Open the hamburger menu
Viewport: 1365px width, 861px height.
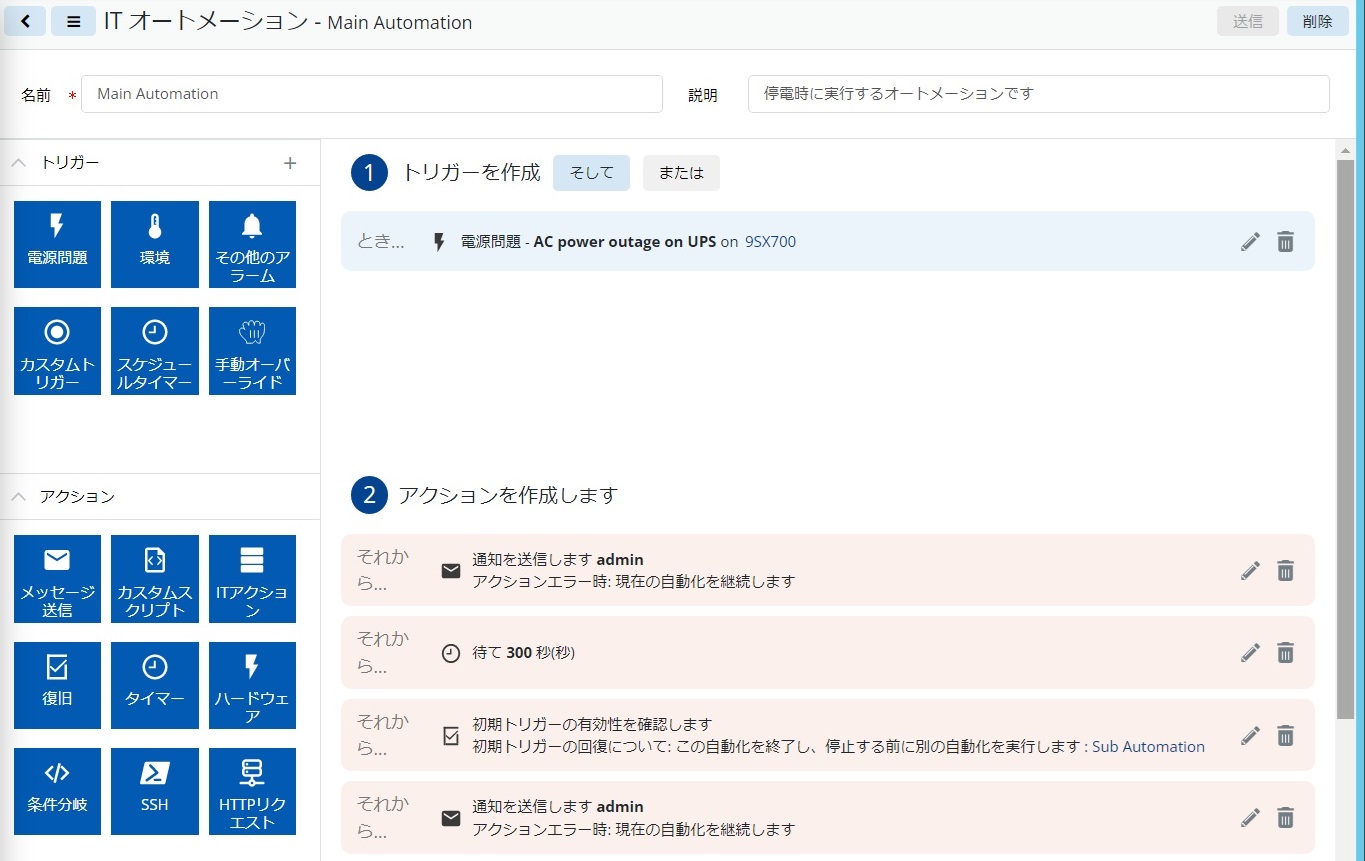click(73, 21)
